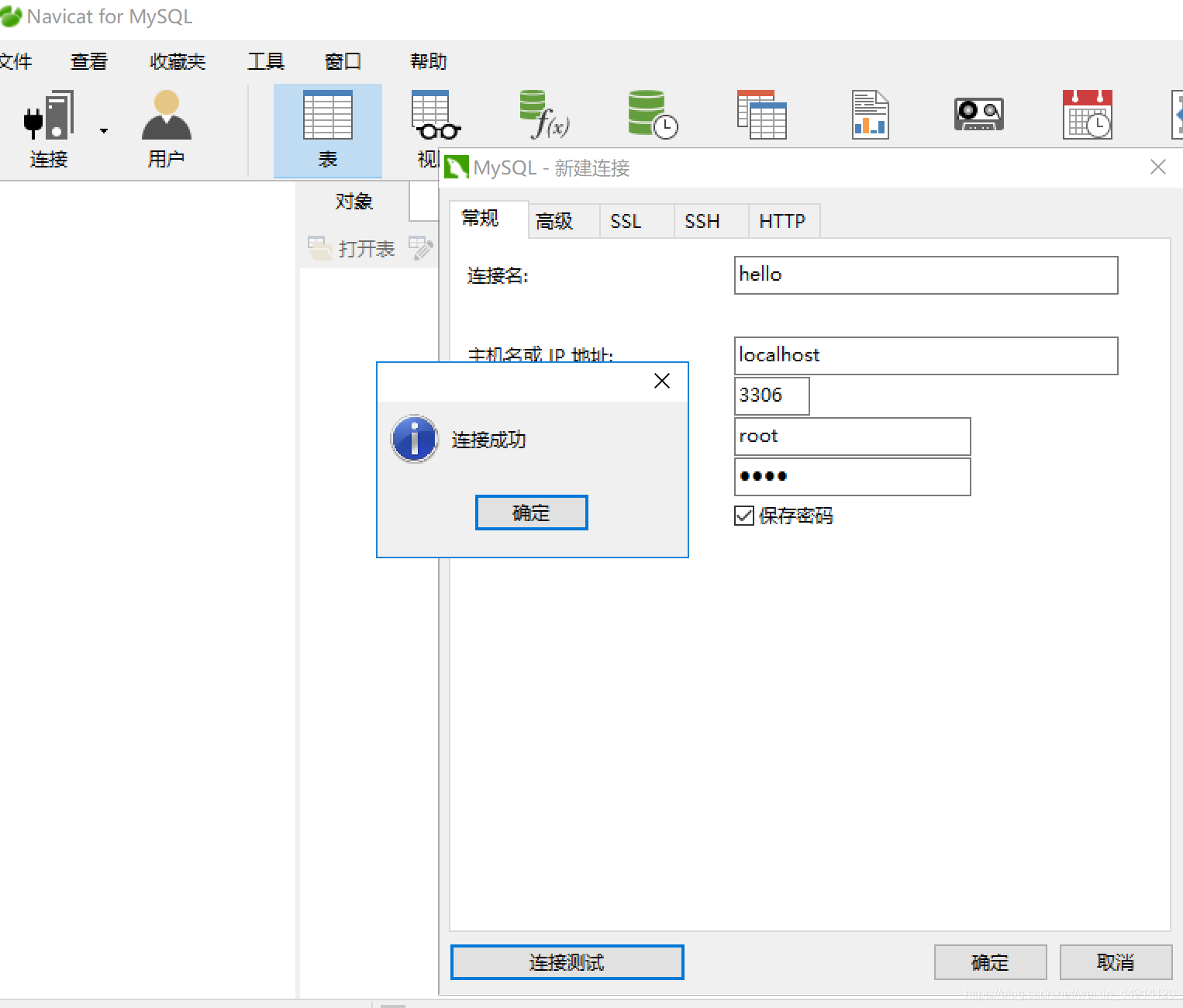Click the host field containing localhost

[x=926, y=356]
